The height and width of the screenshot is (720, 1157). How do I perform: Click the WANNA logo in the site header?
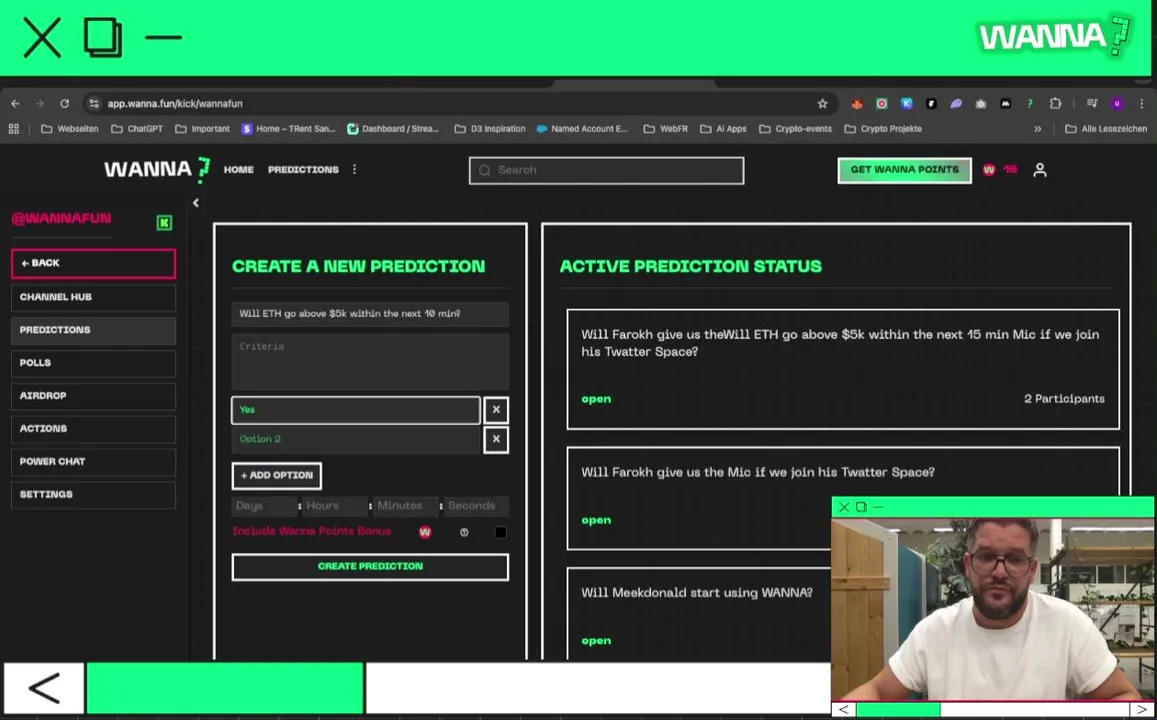[157, 170]
